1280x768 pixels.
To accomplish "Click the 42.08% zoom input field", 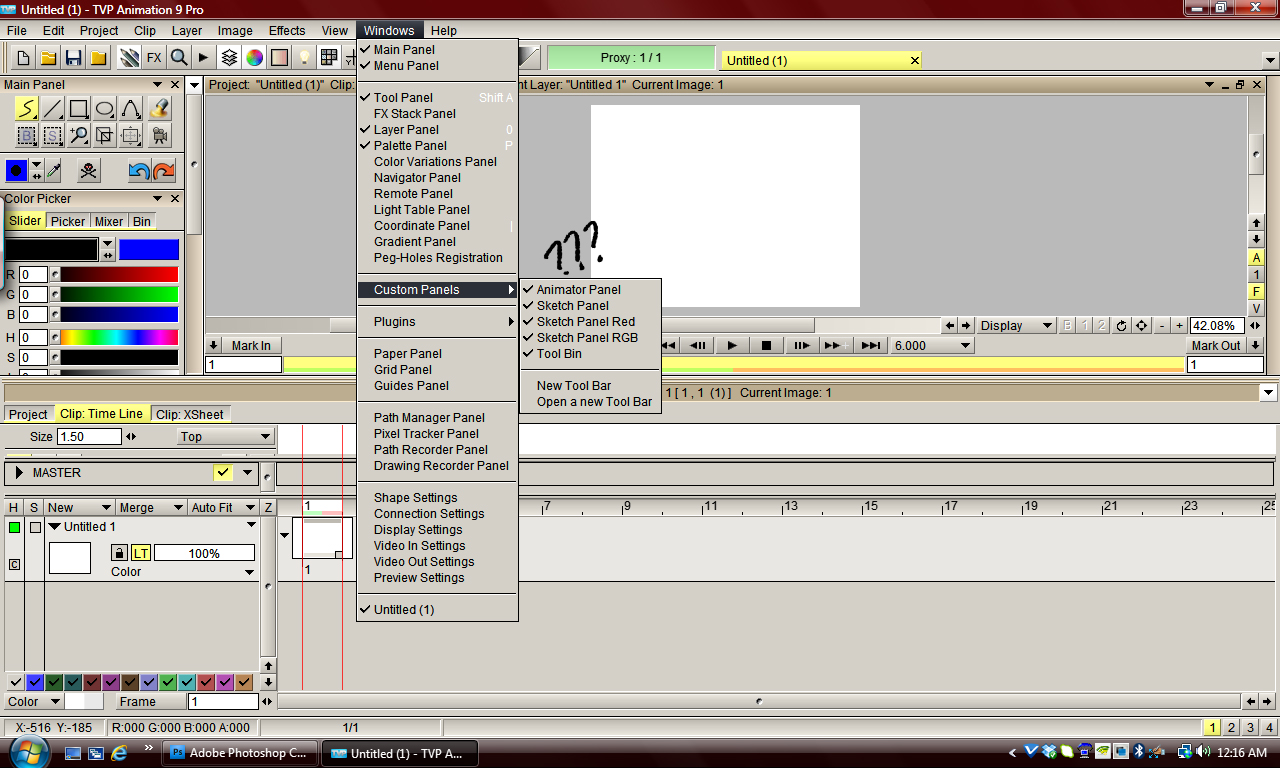I will (1217, 325).
